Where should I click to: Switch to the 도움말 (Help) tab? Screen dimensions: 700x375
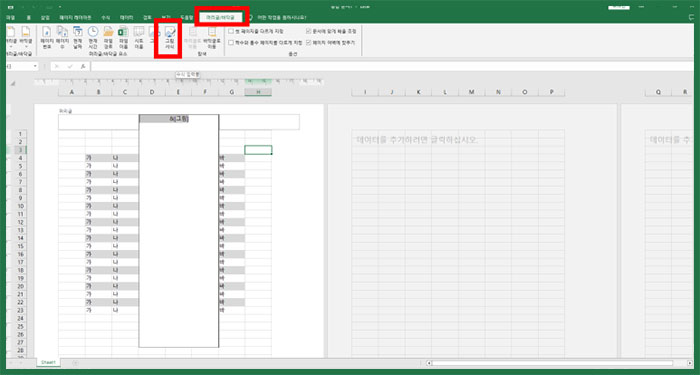point(187,17)
